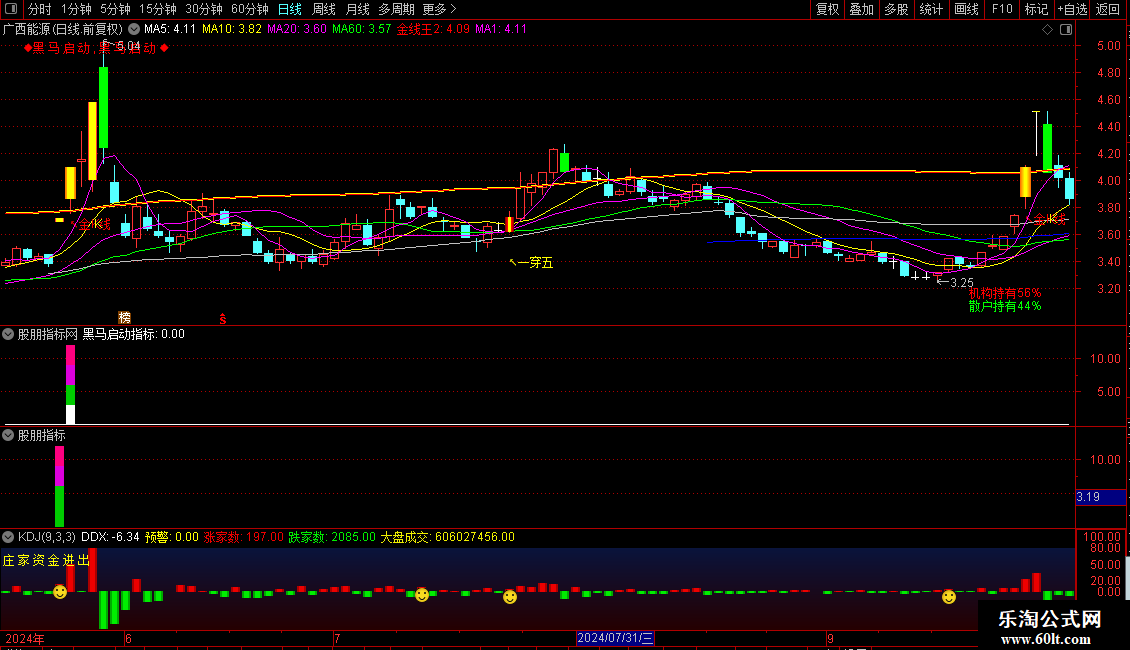Click the 庄家资金进出 label
The height and width of the screenshot is (650, 1130).
pos(46,561)
